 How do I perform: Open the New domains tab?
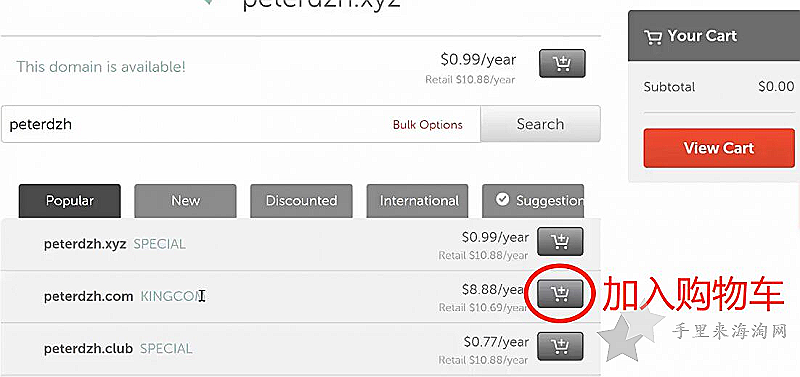point(185,201)
